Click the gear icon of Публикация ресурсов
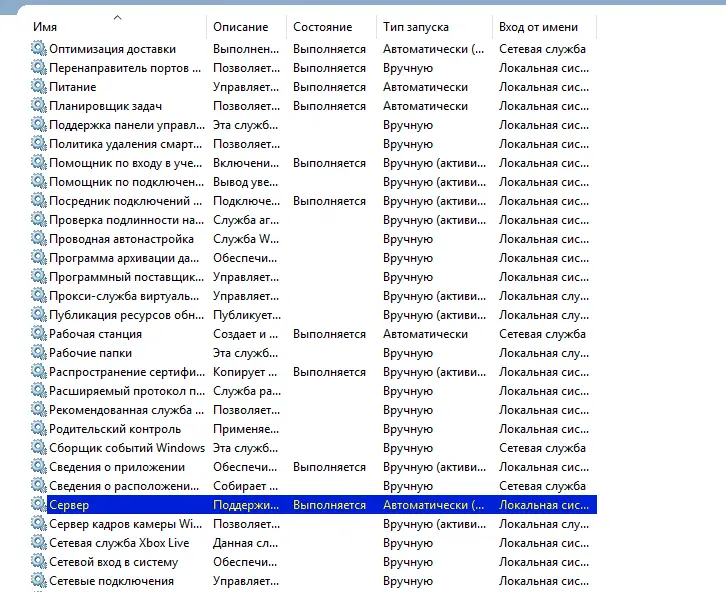 coord(39,314)
